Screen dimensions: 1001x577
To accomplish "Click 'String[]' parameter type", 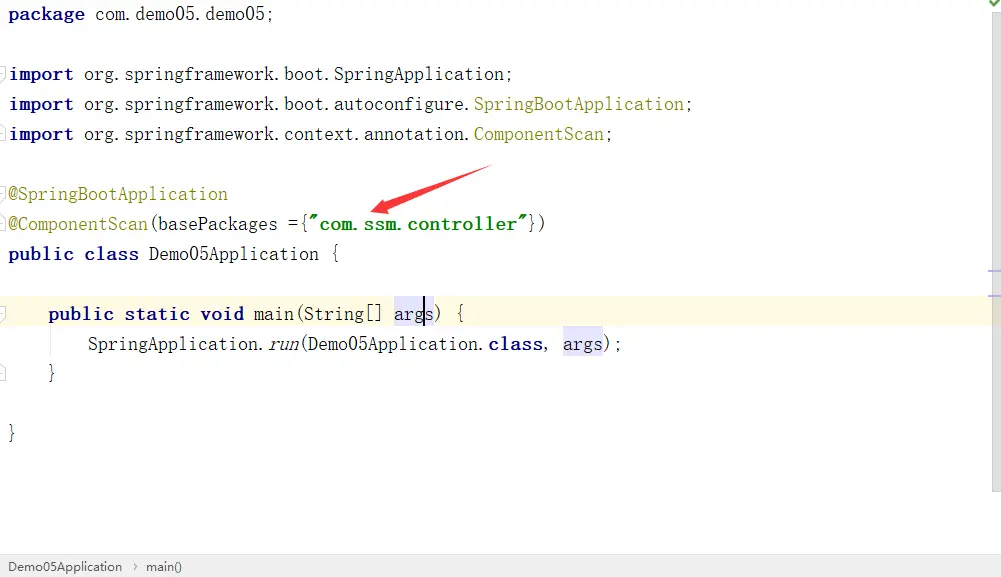I will [x=342, y=314].
